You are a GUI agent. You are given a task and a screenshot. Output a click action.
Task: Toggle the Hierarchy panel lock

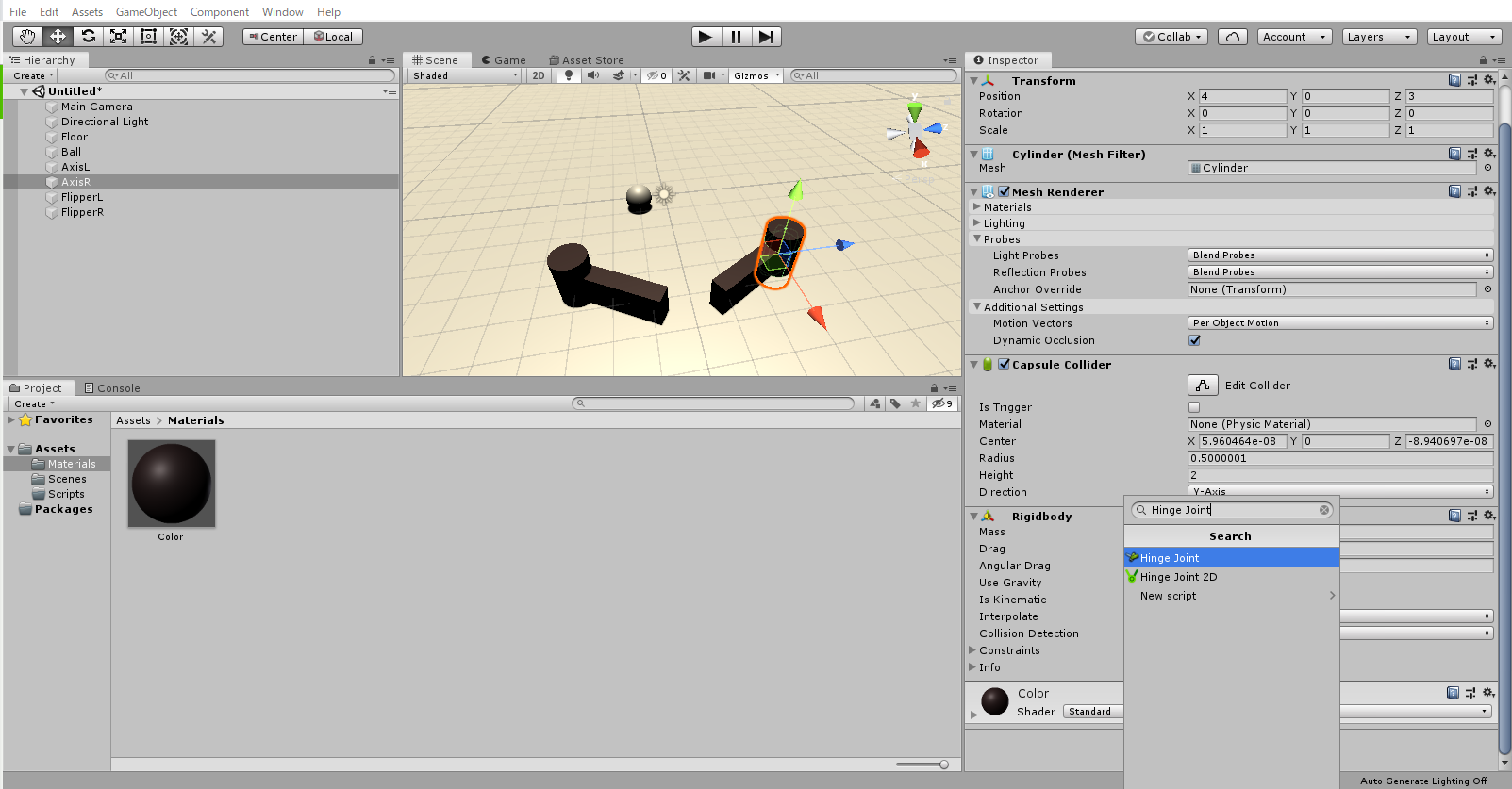click(x=372, y=60)
